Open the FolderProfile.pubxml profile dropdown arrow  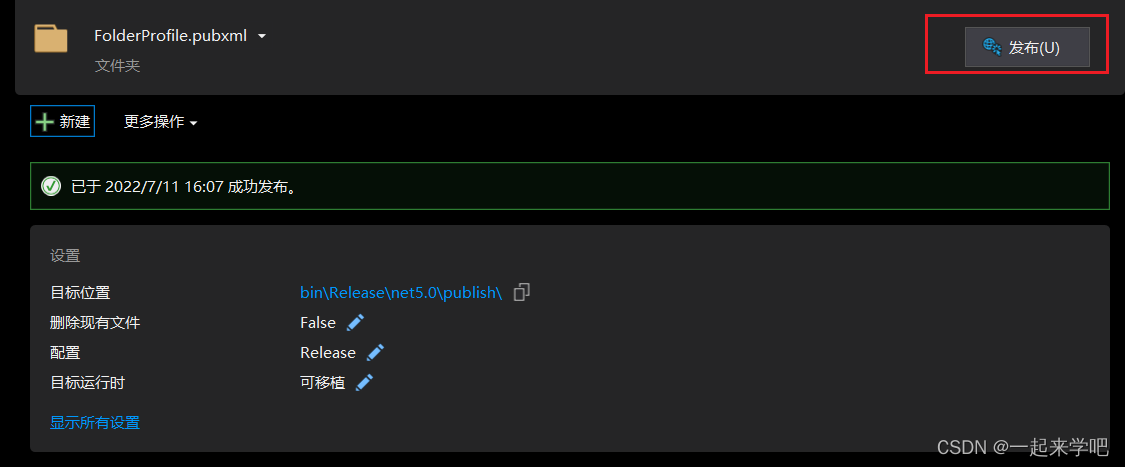(x=262, y=36)
